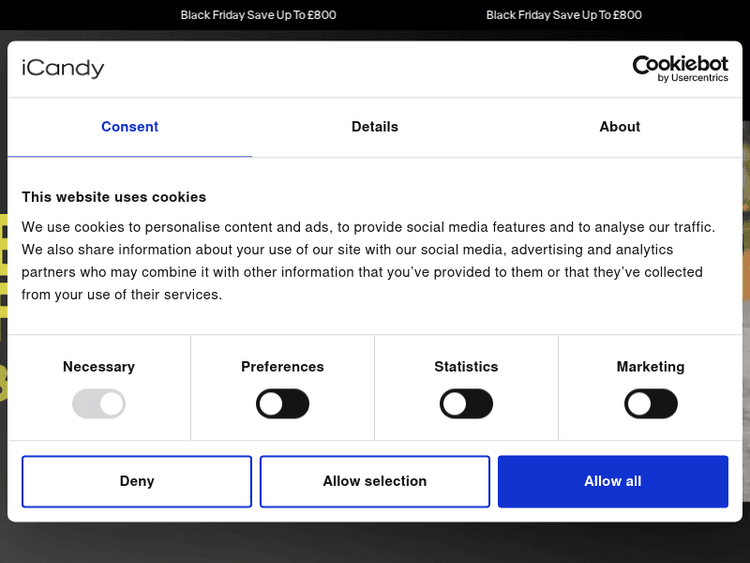This screenshot has height=563, width=750.
Task: Turn on the Statistics cookies toggle
Action: 466,404
